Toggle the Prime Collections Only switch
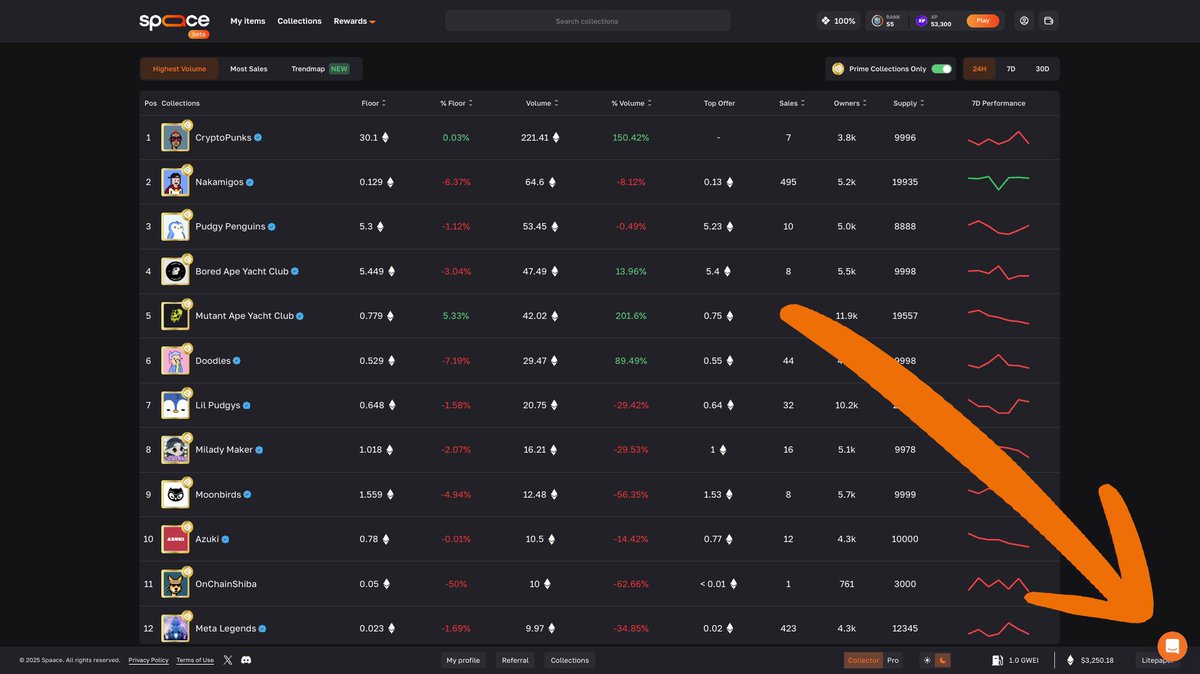1200x674 pixels. tap(941, 69)
